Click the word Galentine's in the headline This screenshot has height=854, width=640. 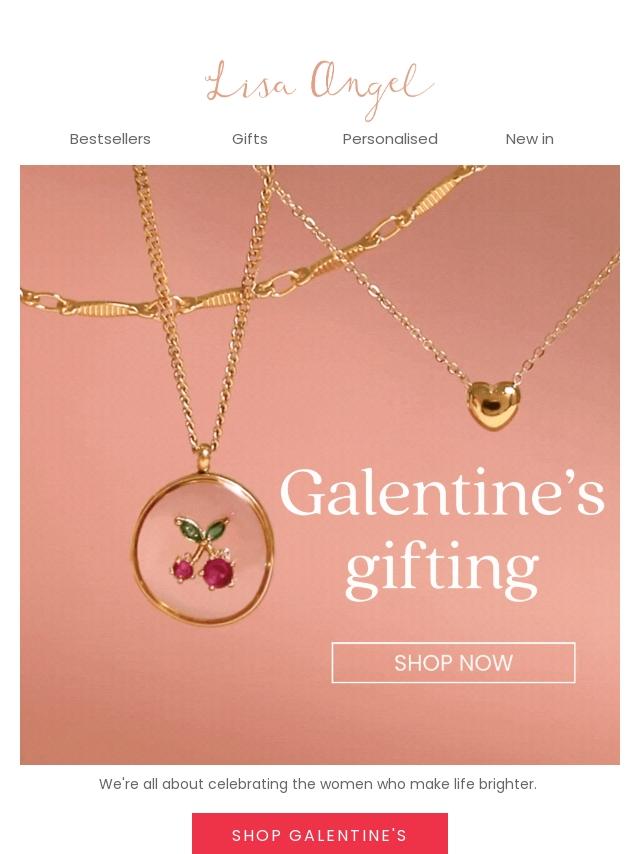pos(442,492)
